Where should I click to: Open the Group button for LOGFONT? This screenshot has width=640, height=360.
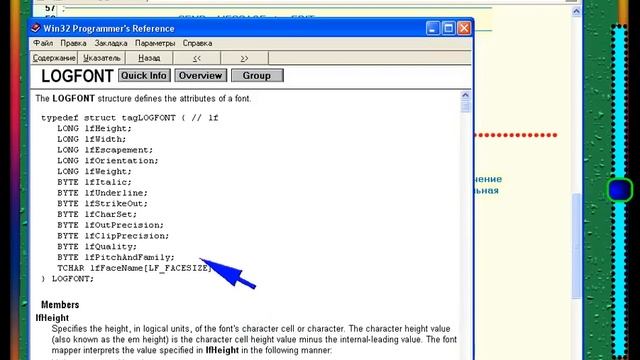pyautogui.click(x=257, y=76)
